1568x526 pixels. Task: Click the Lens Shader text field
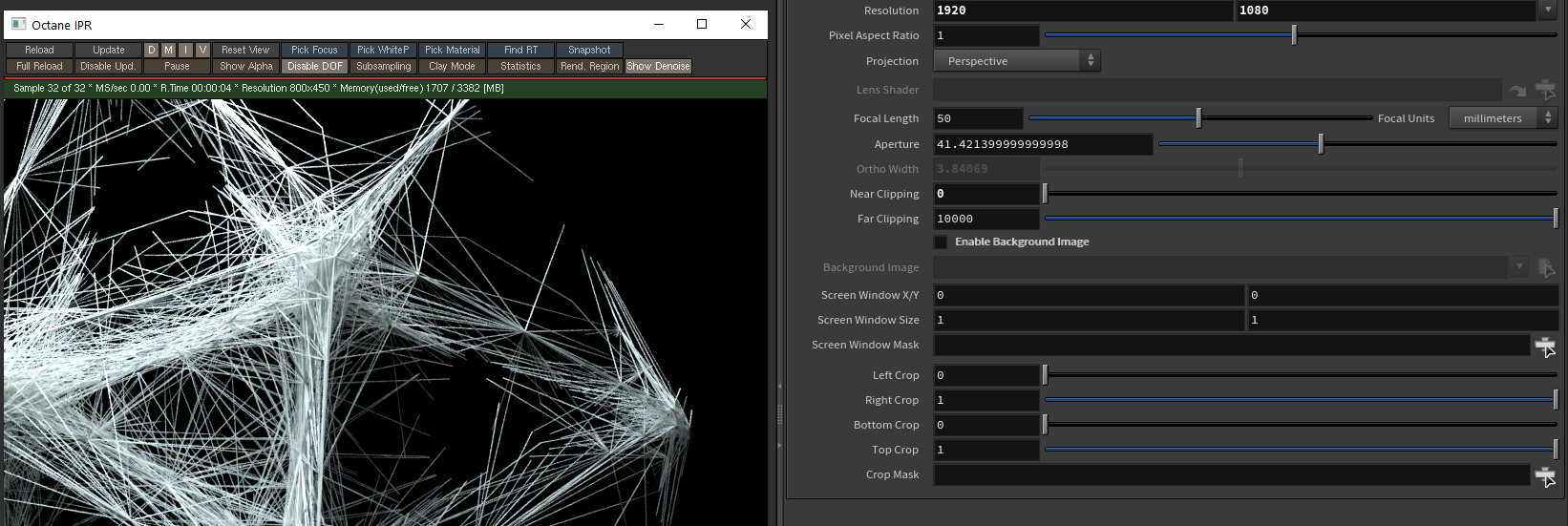click(1217, 90)
